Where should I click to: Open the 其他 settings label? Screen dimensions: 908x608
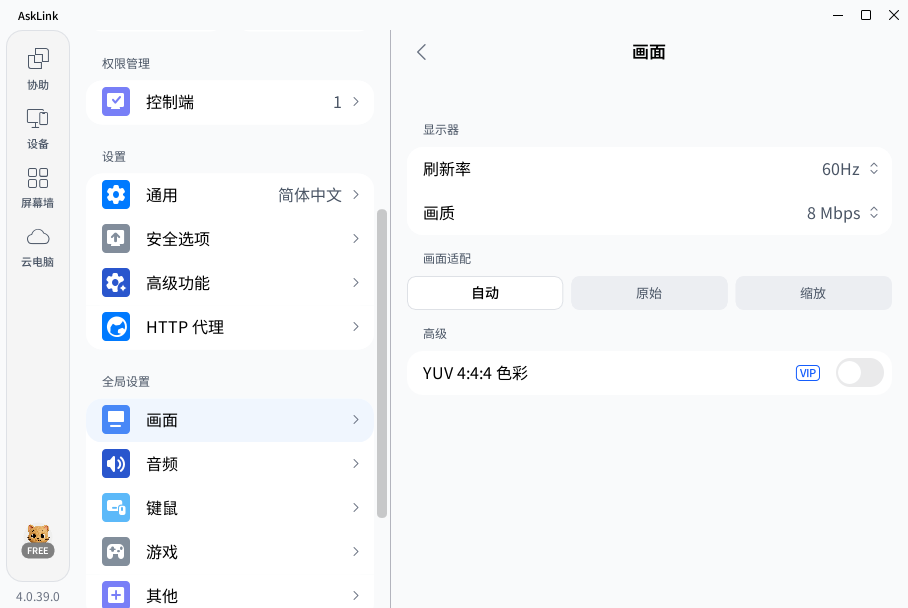[x=162, y=596]
